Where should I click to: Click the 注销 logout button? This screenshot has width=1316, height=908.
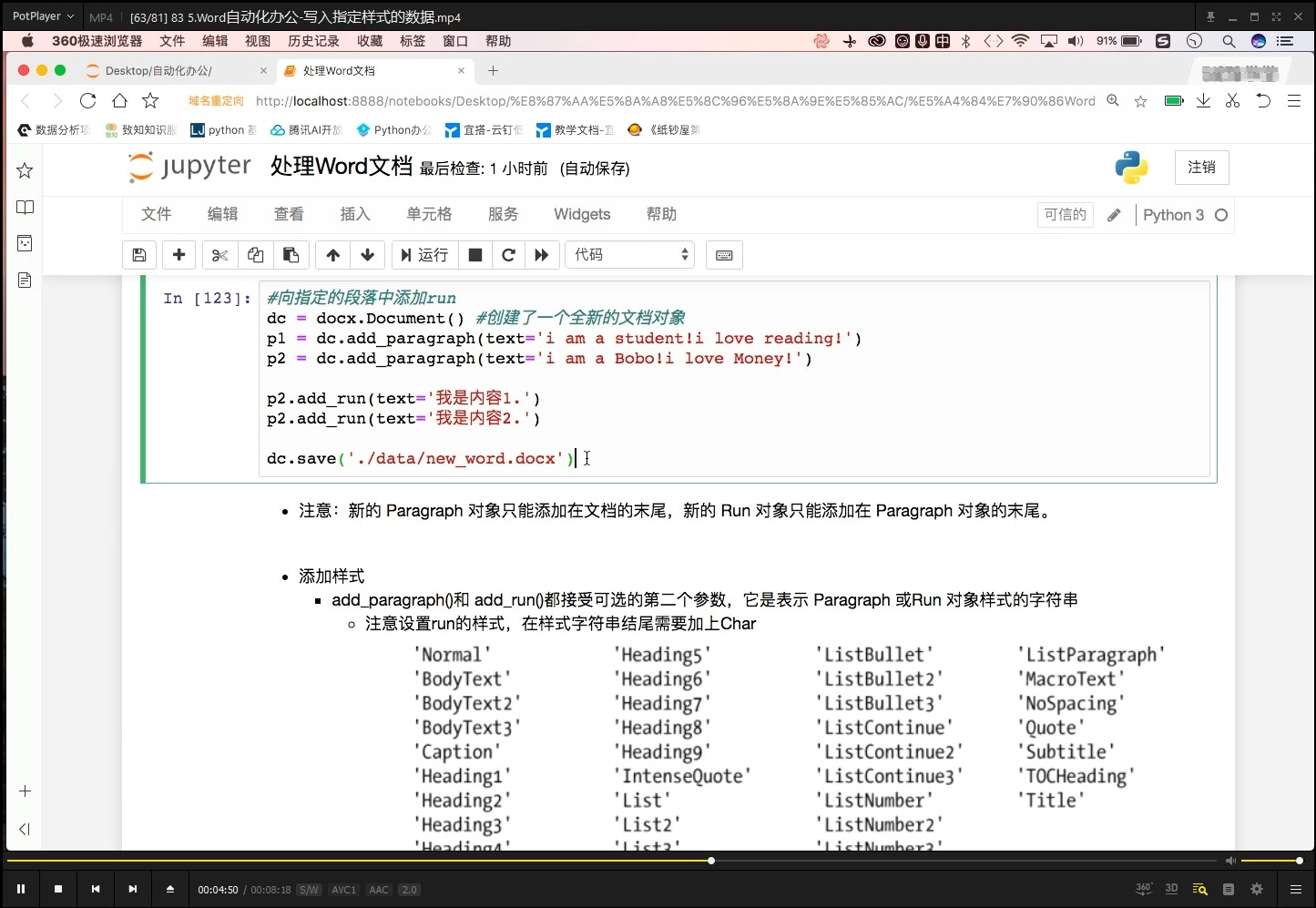tap(1201, 167)
